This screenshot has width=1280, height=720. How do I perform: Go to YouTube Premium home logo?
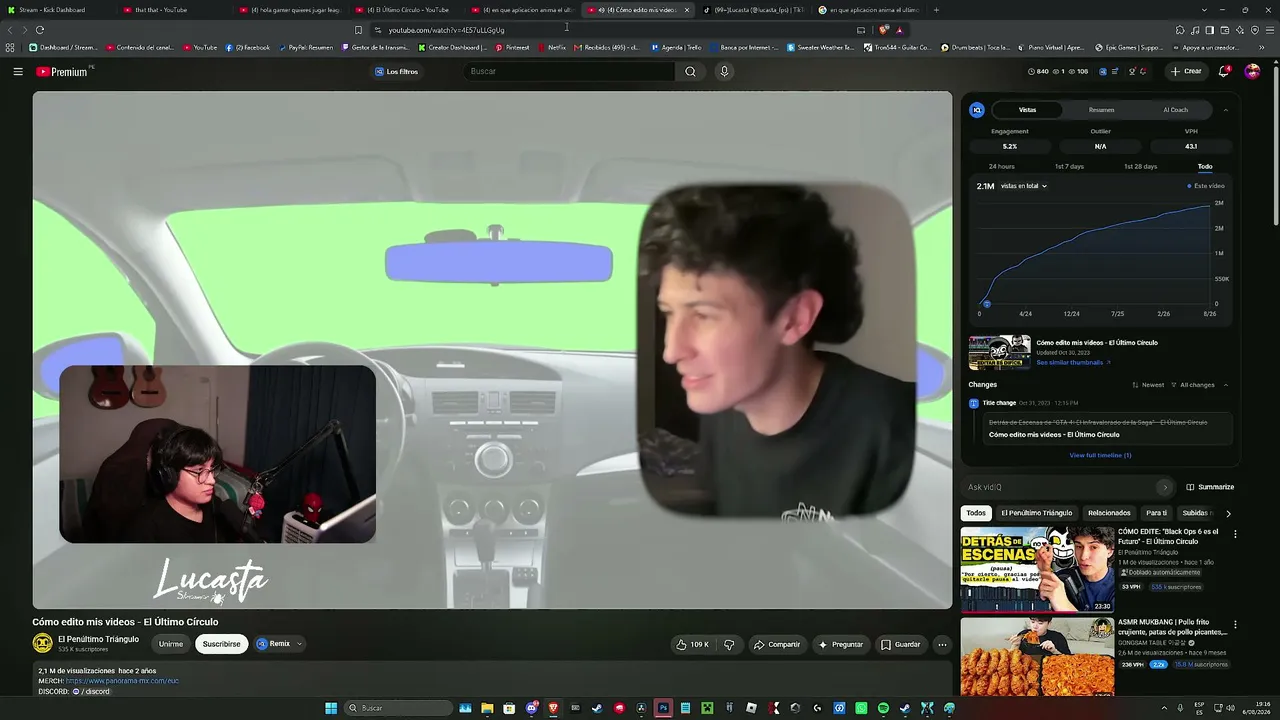62,72
